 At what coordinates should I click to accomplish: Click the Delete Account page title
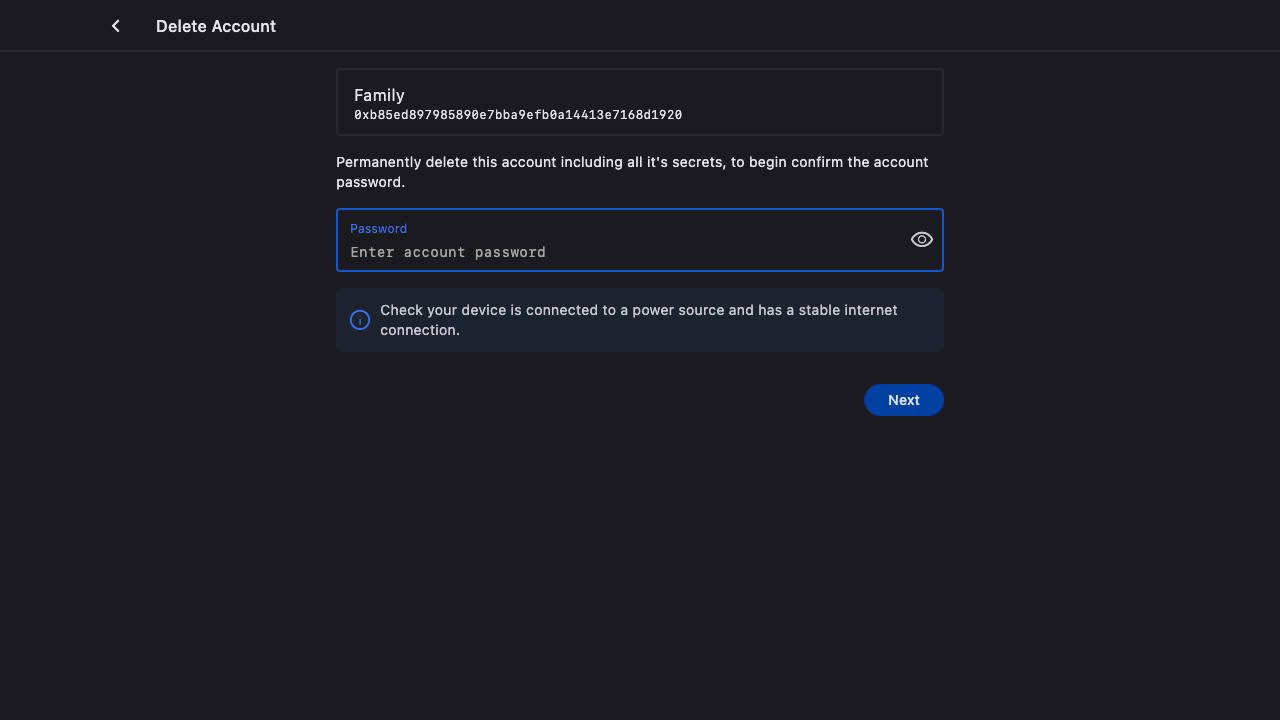pos(216,26)
